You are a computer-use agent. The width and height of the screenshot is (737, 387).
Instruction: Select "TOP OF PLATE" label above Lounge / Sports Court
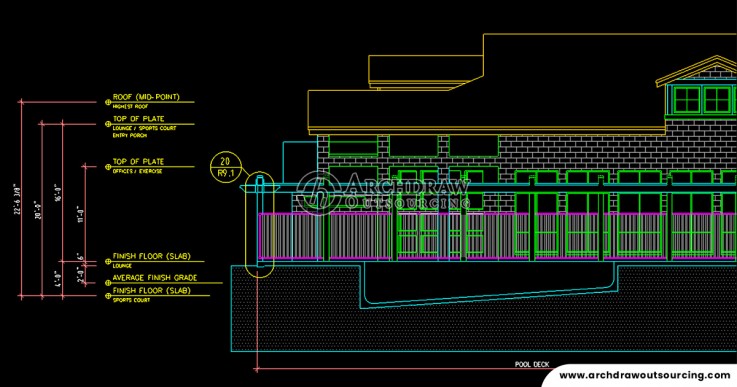[138, 119]
